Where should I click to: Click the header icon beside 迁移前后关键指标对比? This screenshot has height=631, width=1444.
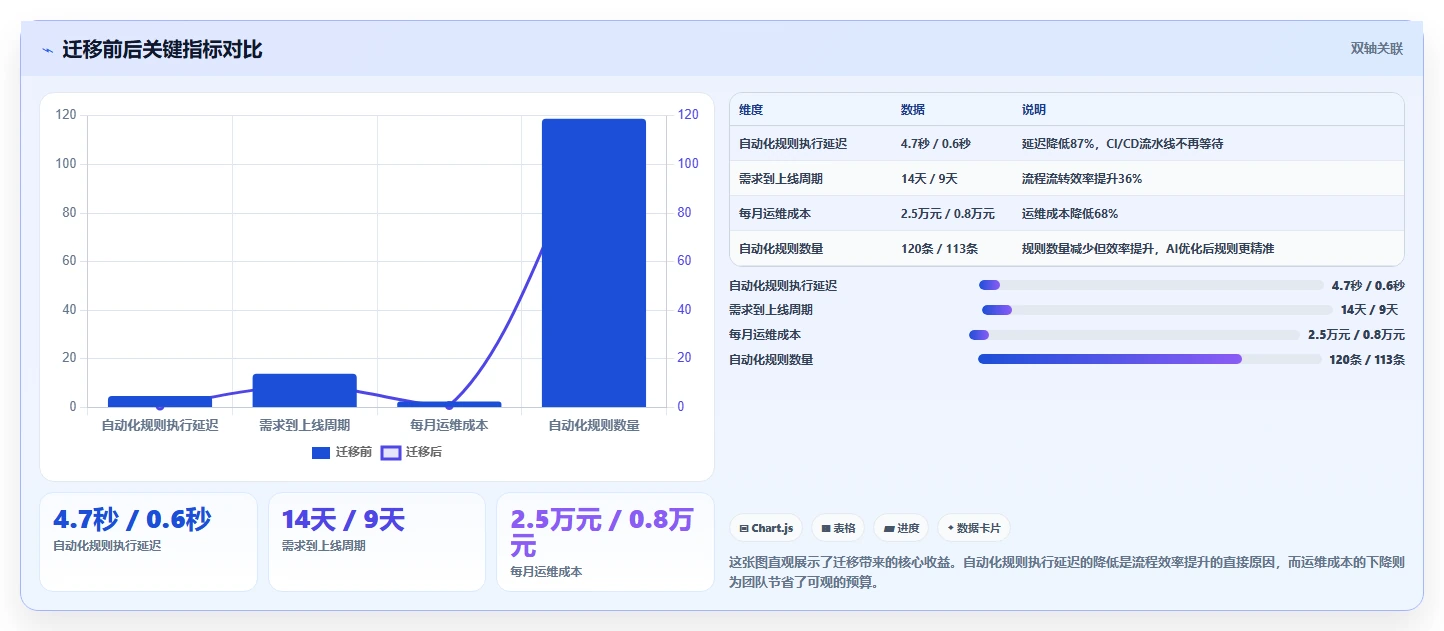click(x=48, y=50)
